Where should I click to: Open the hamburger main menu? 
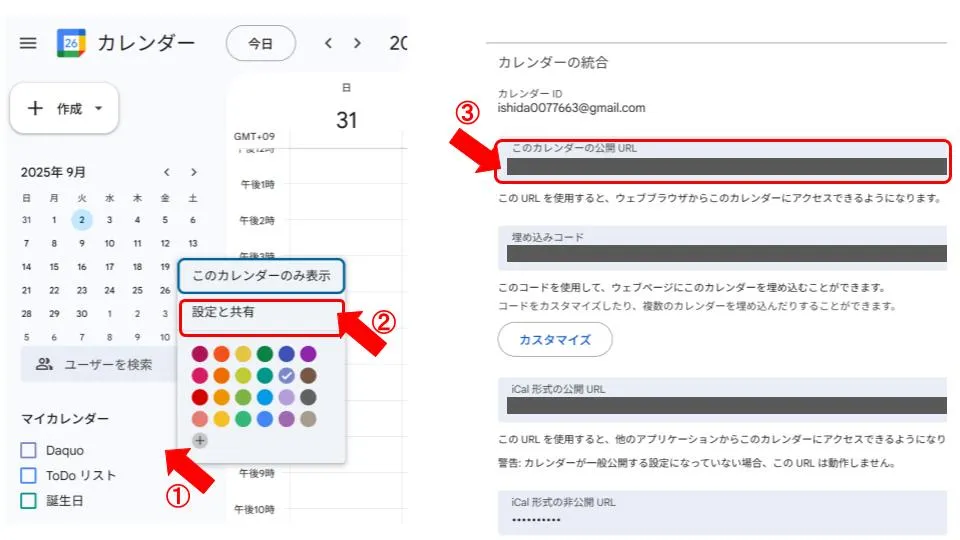point(28,43)
